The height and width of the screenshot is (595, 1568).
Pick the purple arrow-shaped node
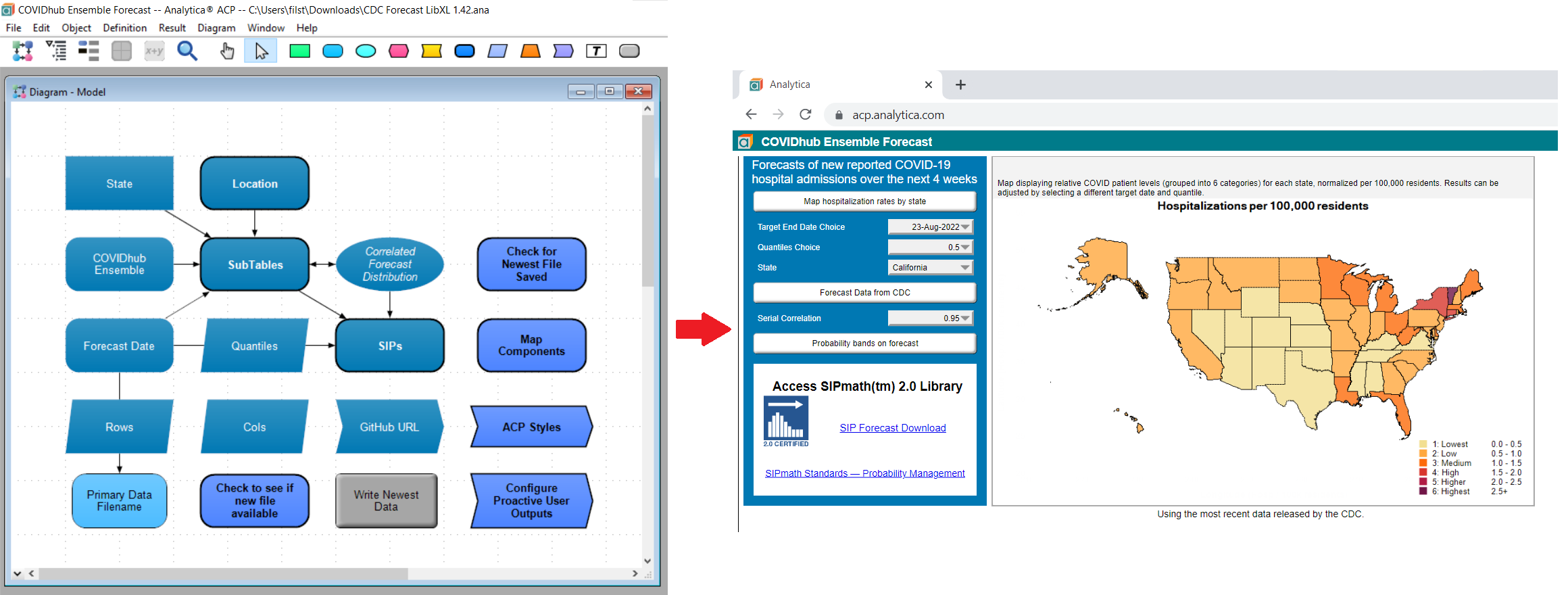click(563, 51)
